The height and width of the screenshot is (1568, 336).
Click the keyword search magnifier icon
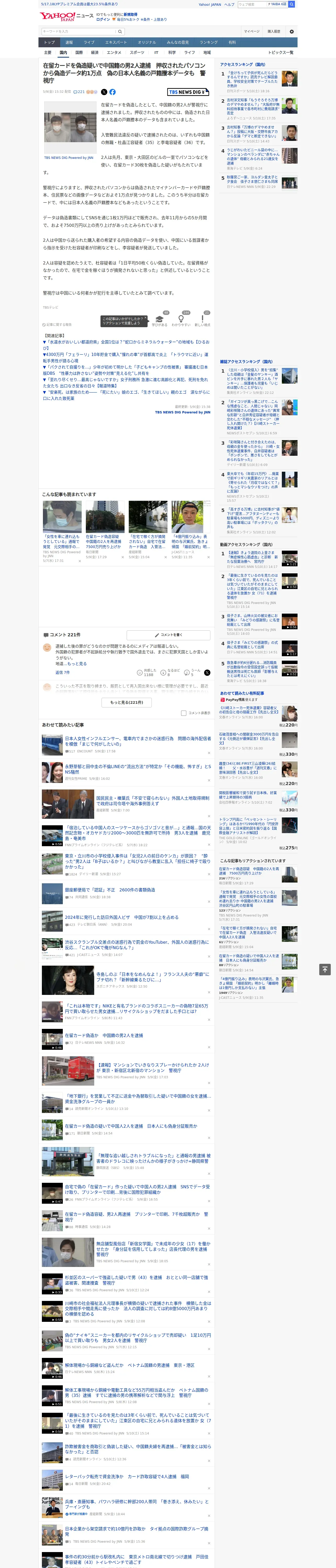[120, 32]
